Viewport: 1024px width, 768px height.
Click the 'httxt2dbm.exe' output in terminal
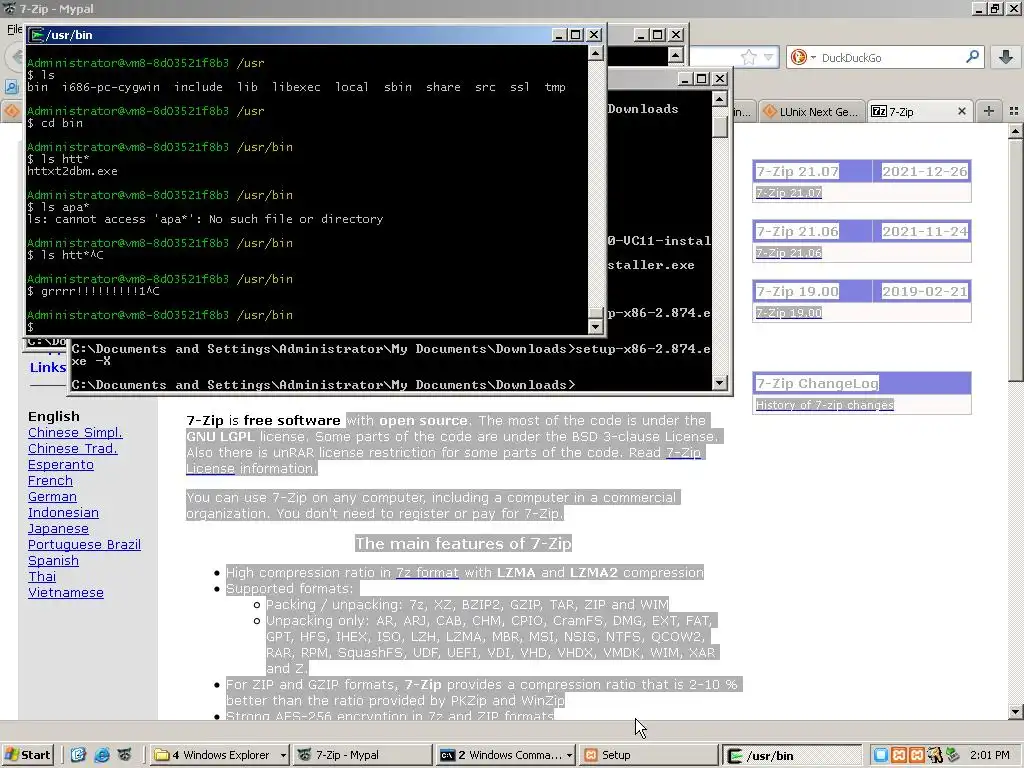coord(72,171)
